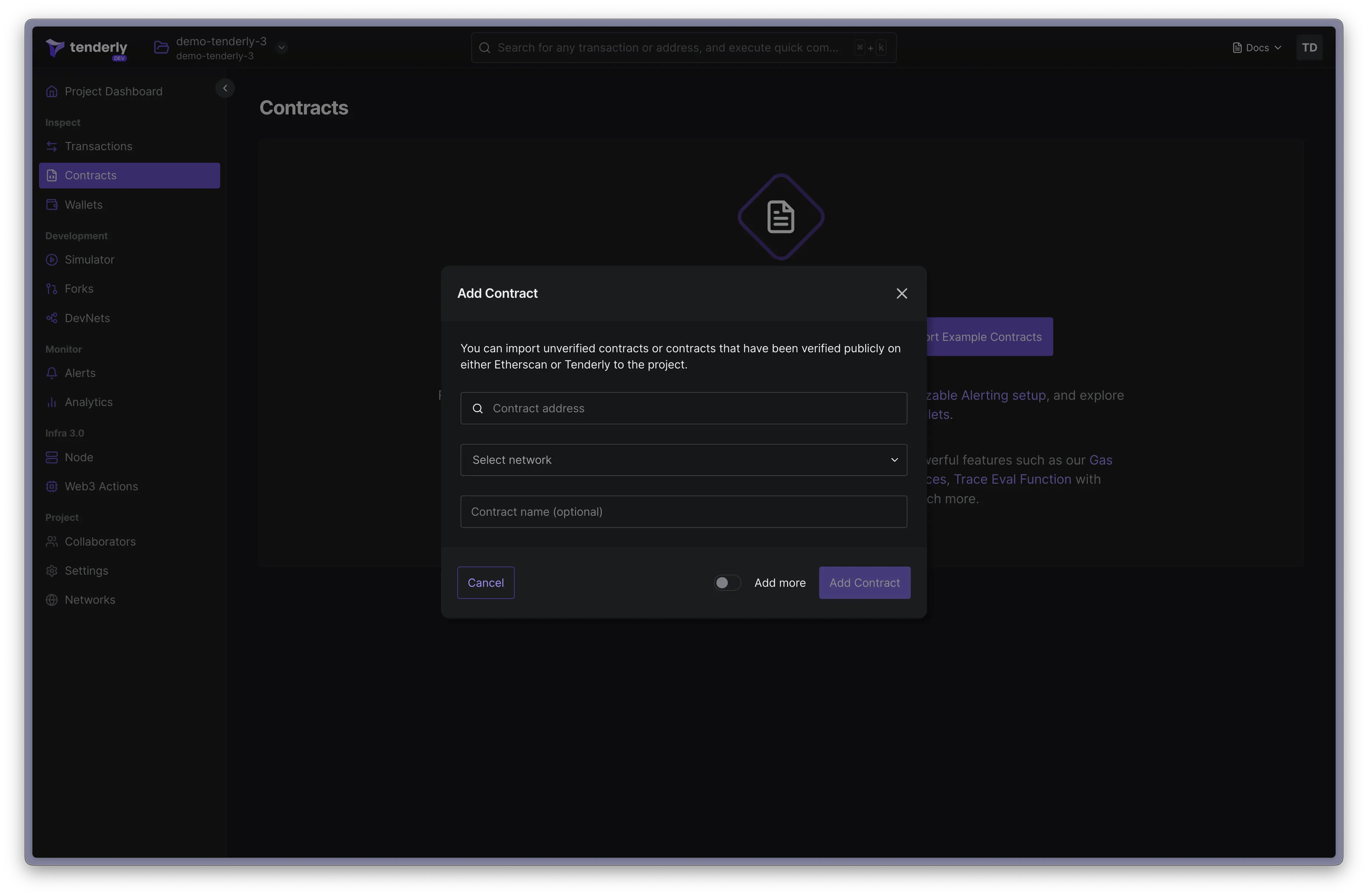This screenshot has height=896, width=1368.
Task: Click the Simulator play icon
Action: [52, 259]
